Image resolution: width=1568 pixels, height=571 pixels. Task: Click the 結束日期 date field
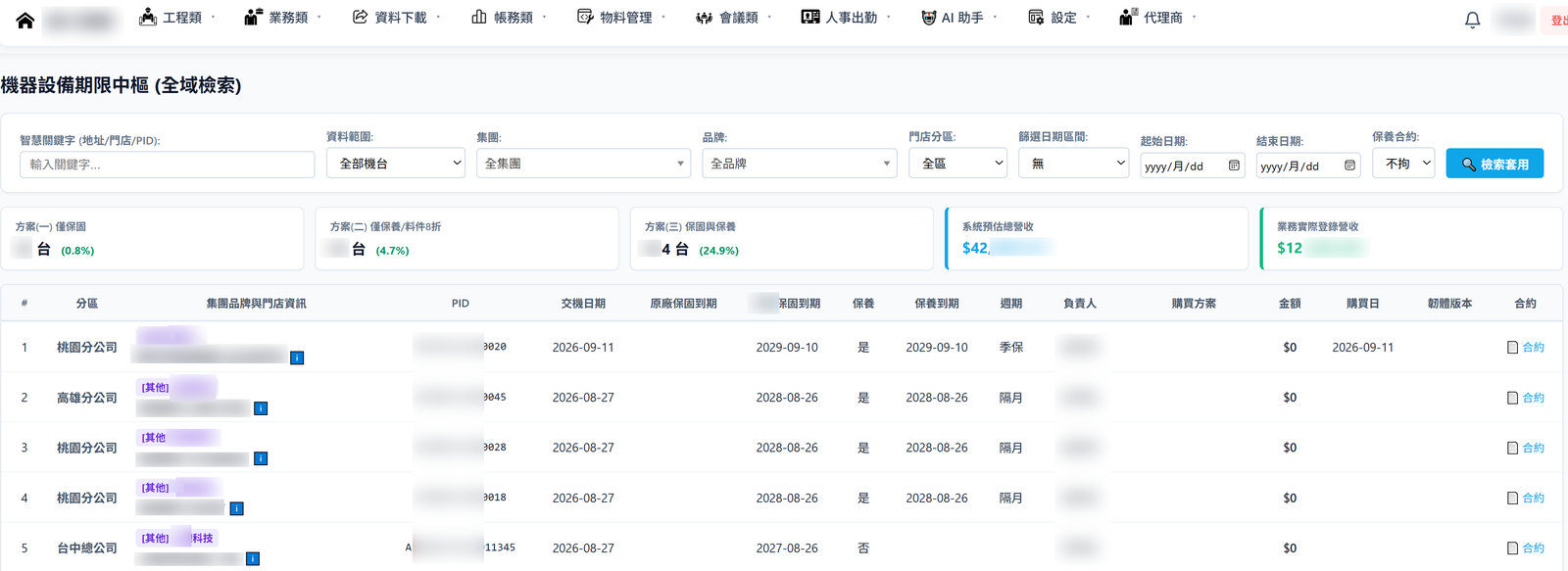[x=1308, y=166]
